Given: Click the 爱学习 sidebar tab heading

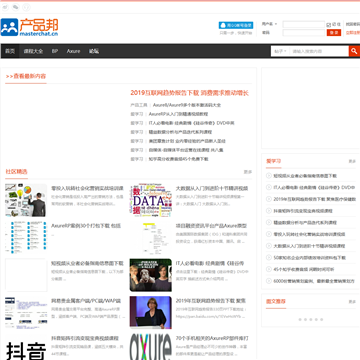Looking at the screenshot, I should click(274, 161).
